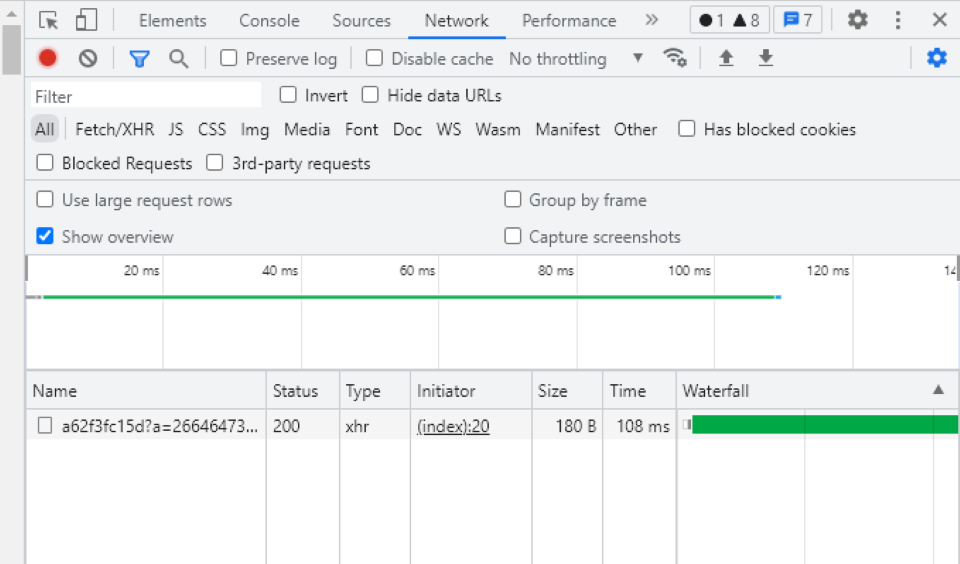Open the No throttling dropdown
The width and height of the screenshot is (960, 564).
click(575, 58)
